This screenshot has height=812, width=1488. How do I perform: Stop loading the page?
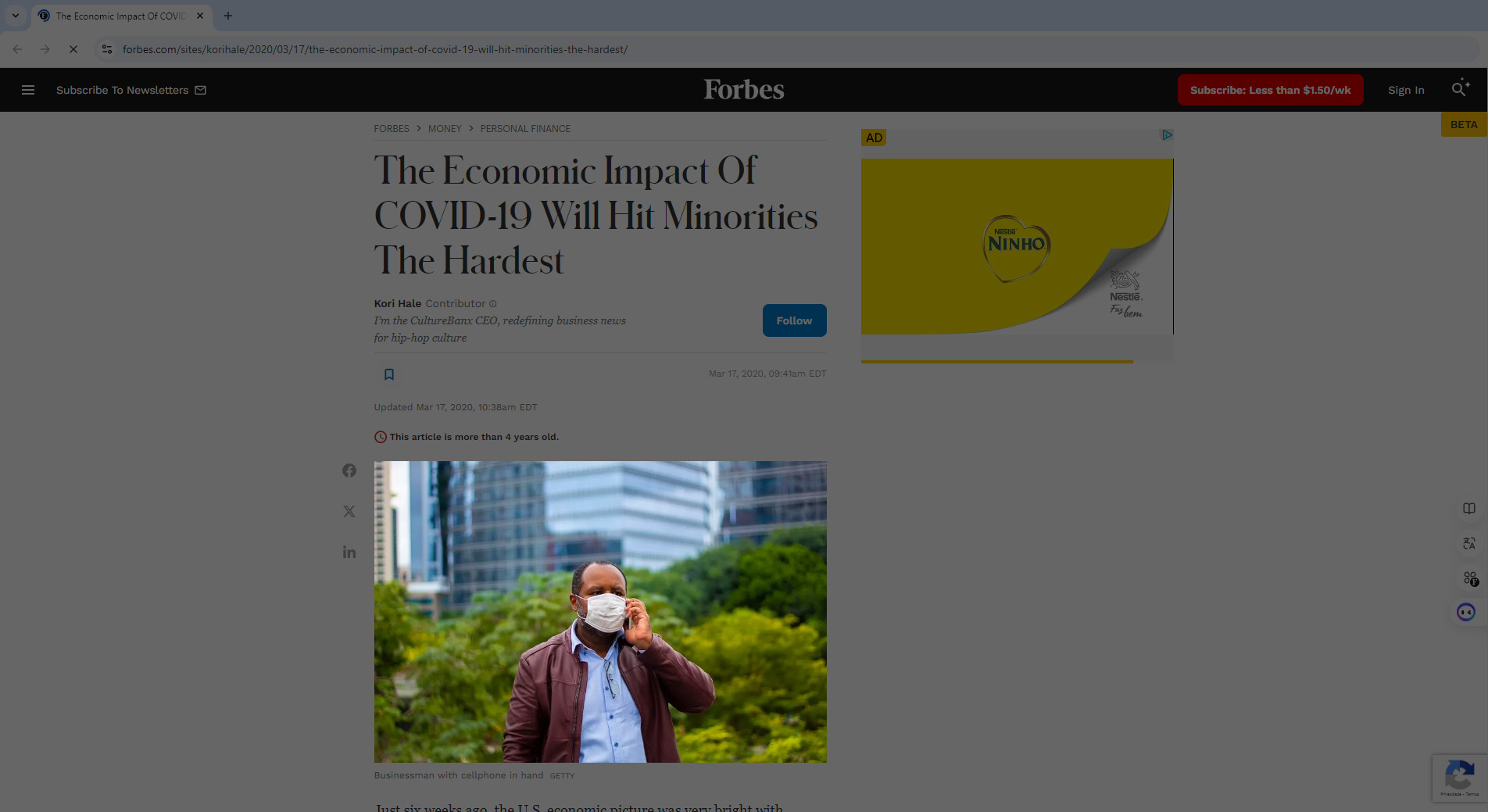point(73,49)
